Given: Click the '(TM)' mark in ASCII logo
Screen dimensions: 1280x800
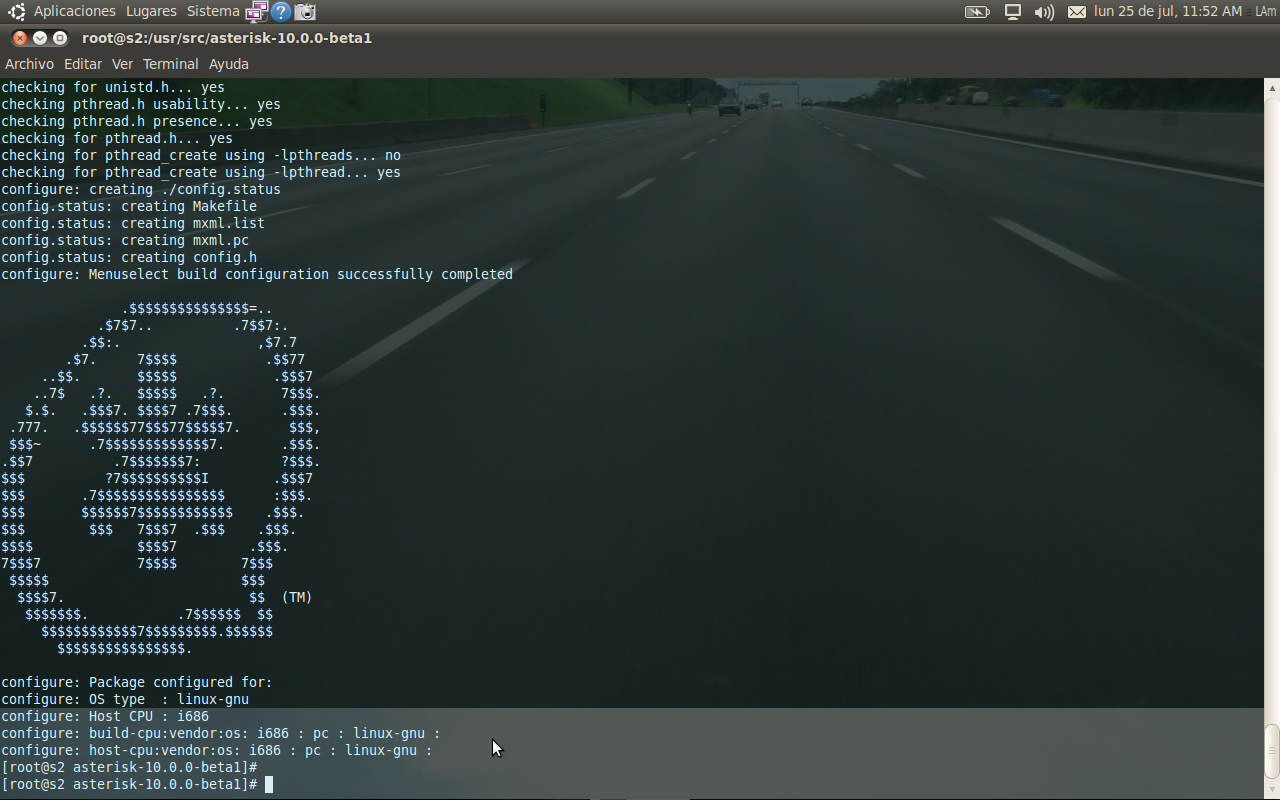Looking at the screenshot, I should [x=297, y=597].
